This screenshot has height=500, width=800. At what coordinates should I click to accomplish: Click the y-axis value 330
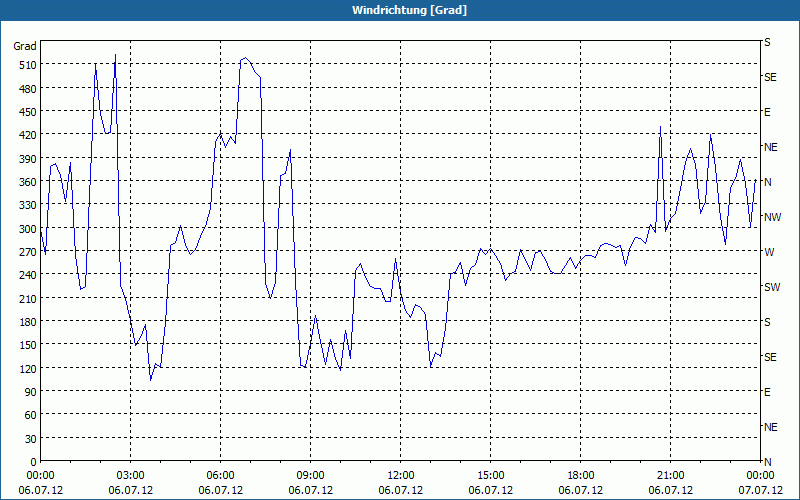coord(28,205)
